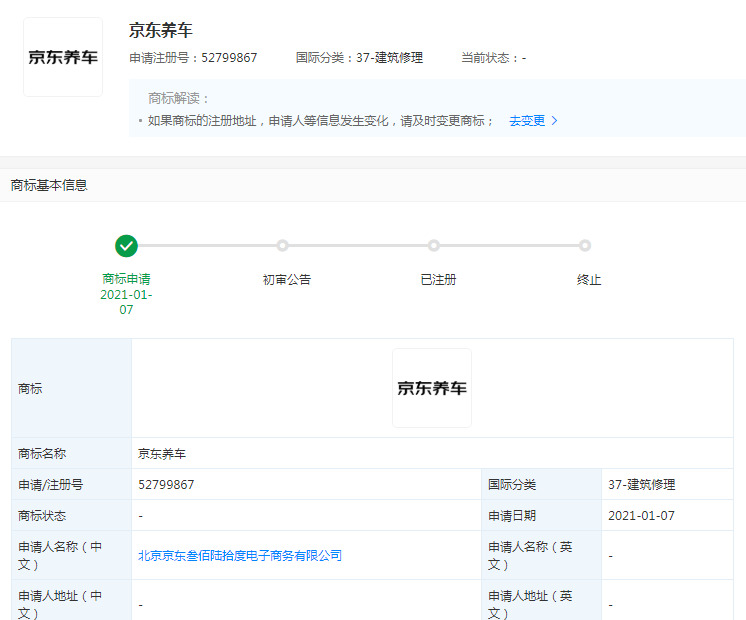Click the 终止 progress step circle
The height and width of the screenshot is (620, 746).
(585, 246)
